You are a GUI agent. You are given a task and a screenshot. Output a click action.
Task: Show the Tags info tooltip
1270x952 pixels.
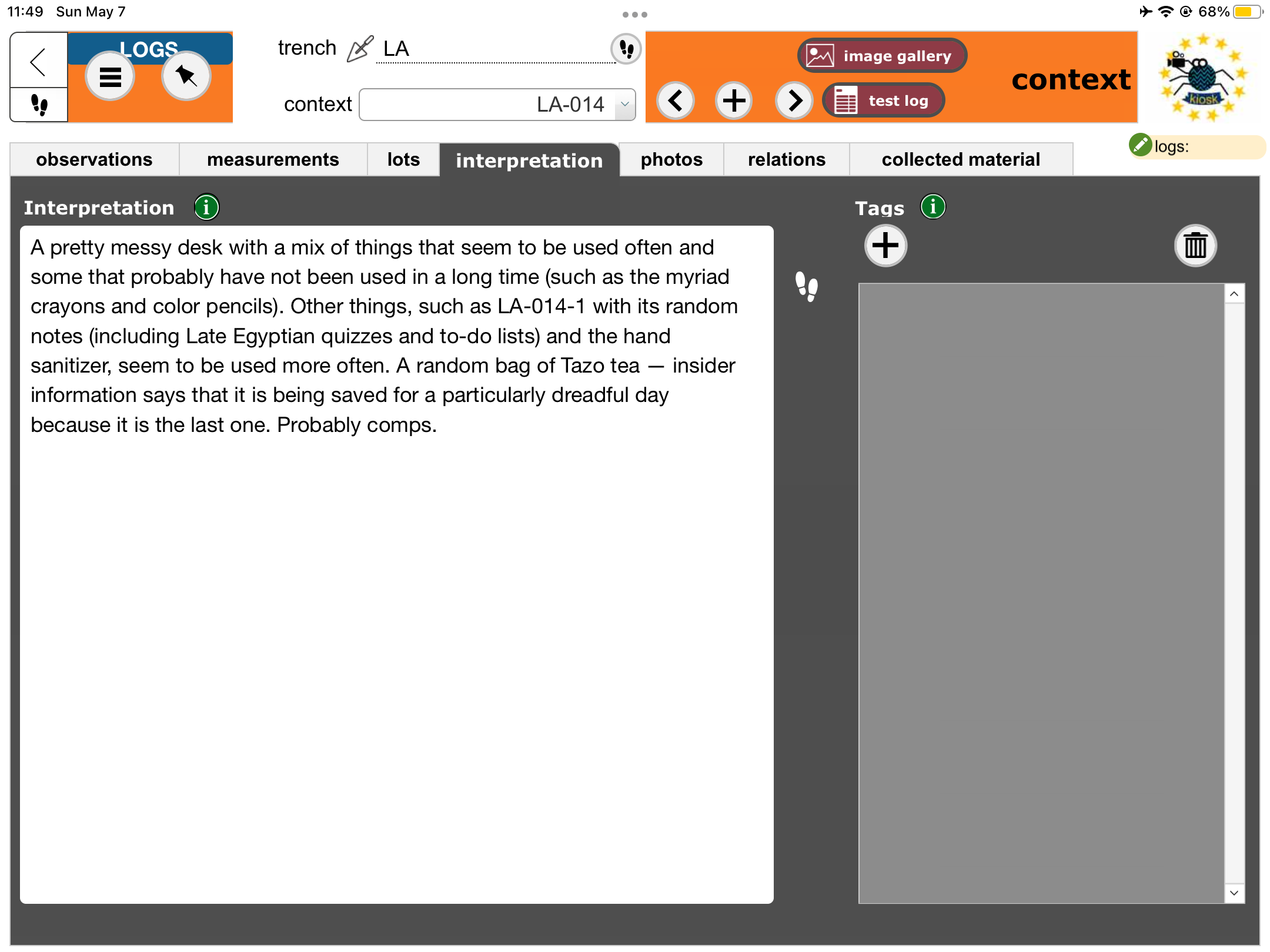[x=932, y=206]
